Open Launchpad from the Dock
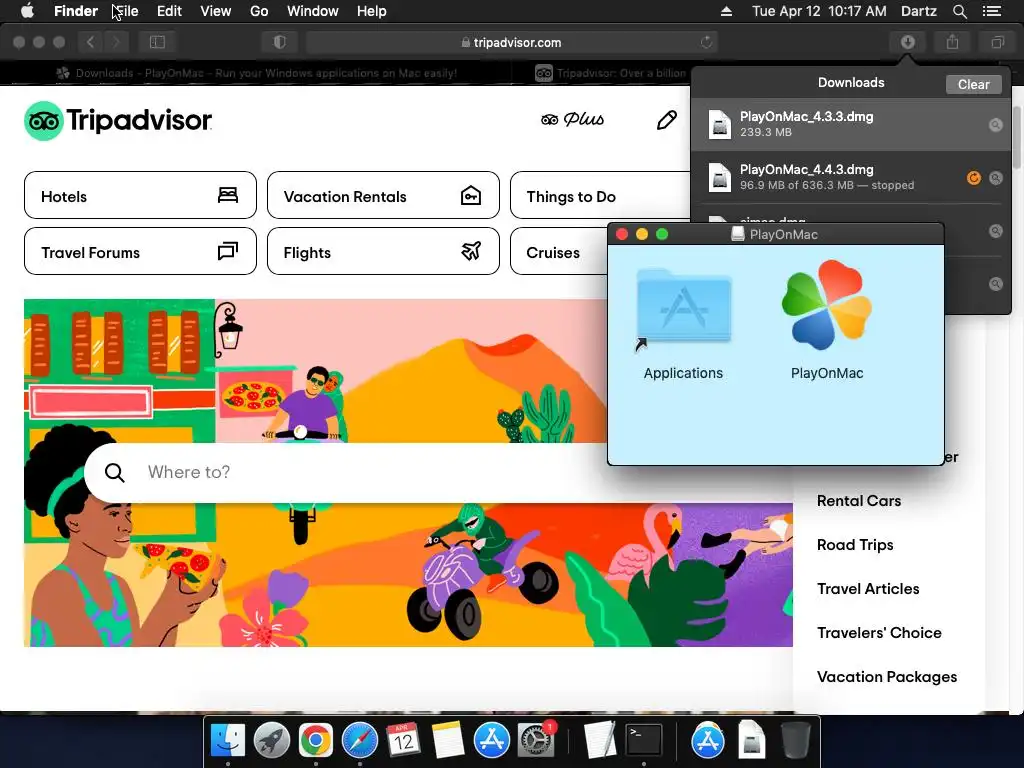 [x=272, y=741]
